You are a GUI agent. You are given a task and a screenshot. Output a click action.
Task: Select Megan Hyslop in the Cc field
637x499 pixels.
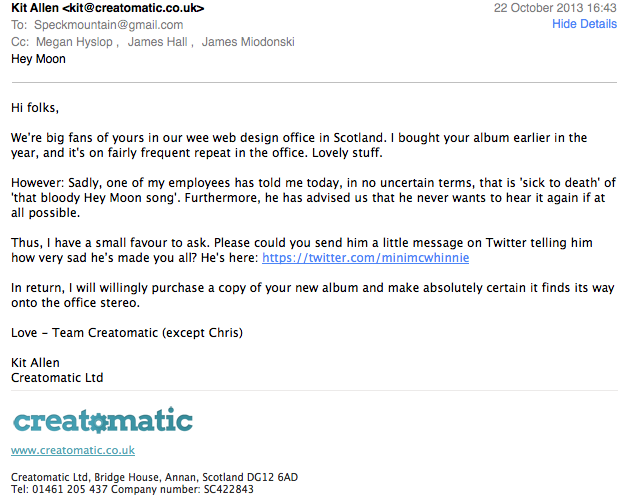(78, 42)
